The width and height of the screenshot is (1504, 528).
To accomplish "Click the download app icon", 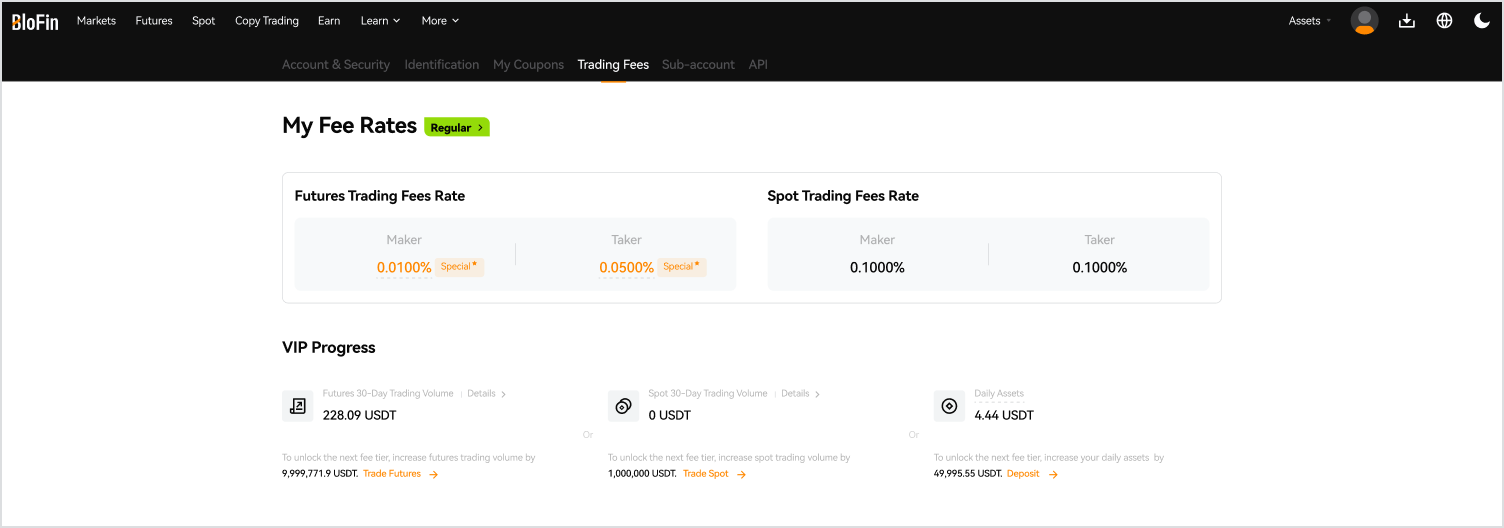I will pyautogui.click(x=1406, y=21).
